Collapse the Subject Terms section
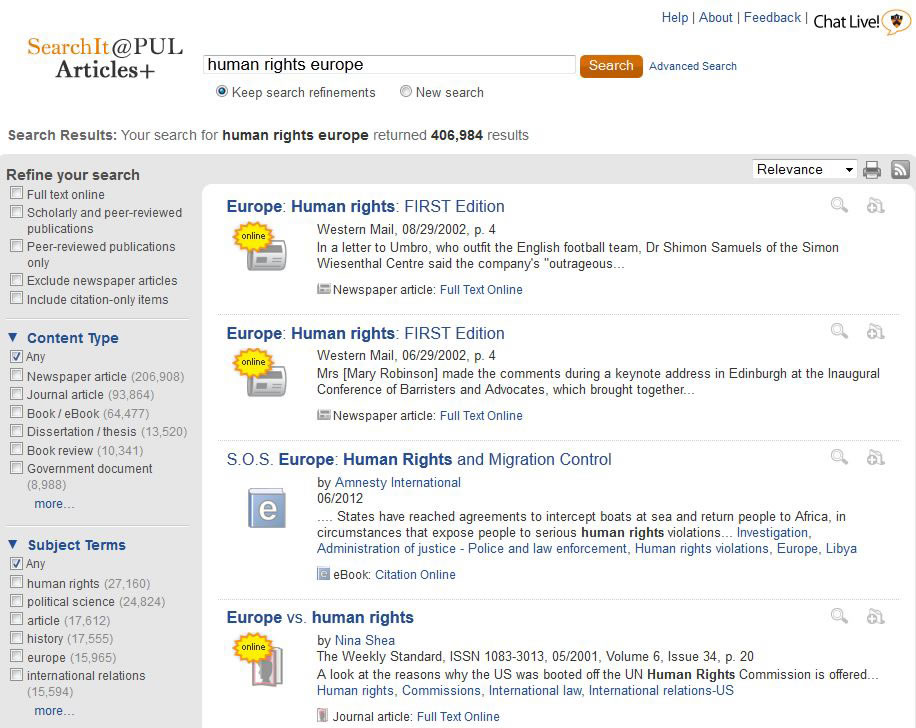 point(13,545)
